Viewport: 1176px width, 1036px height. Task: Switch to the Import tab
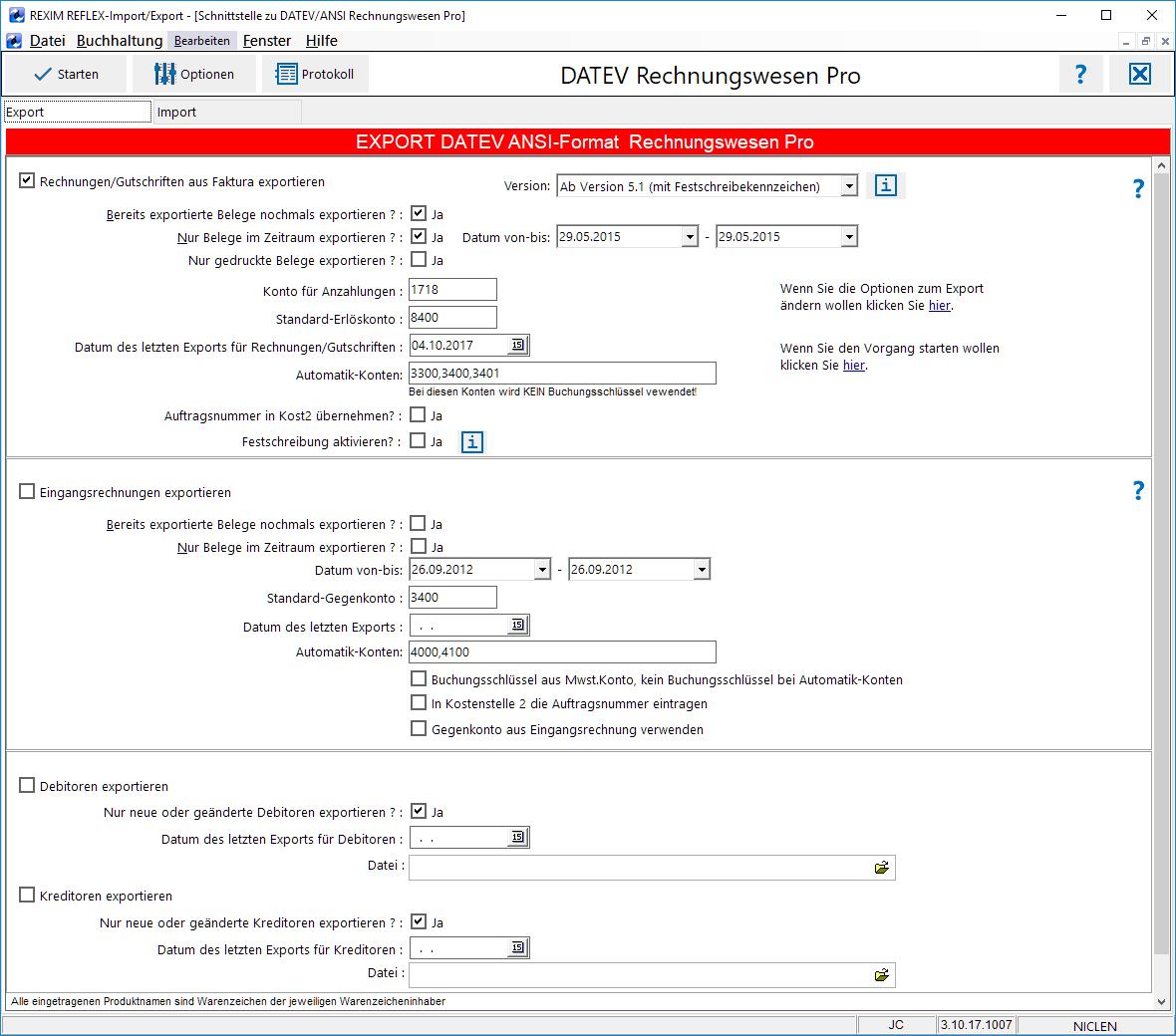(x=227, y=112)
